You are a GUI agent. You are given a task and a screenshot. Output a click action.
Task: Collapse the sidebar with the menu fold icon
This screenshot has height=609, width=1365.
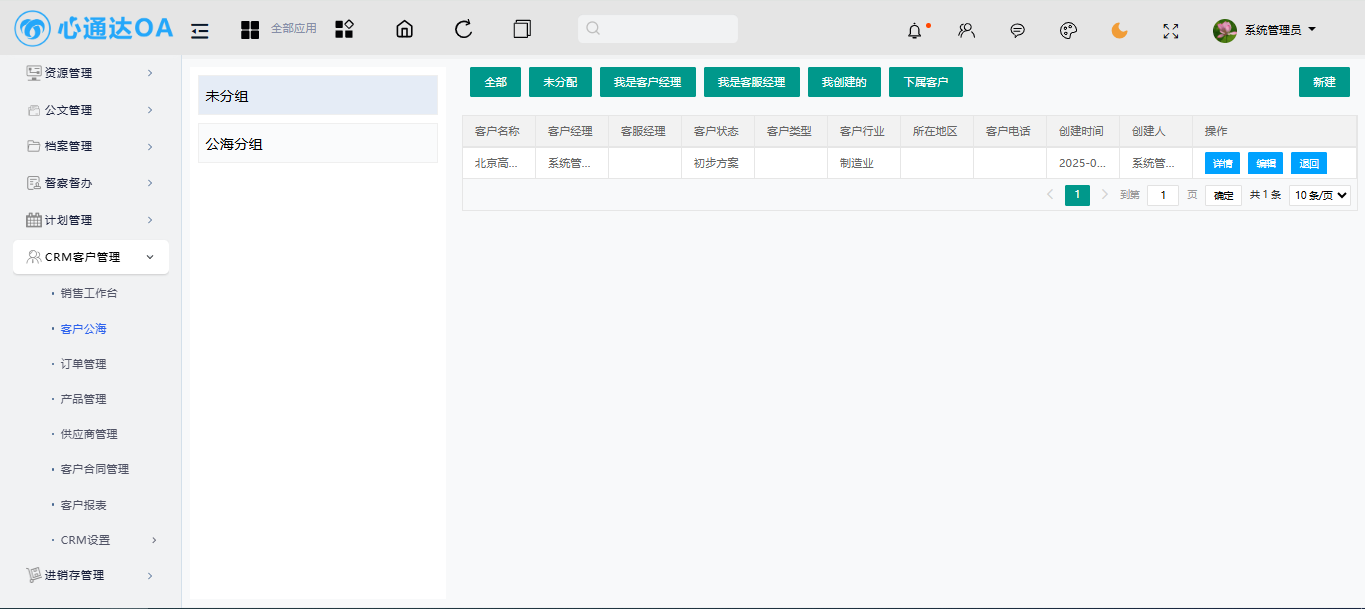(x=200, y=30)
